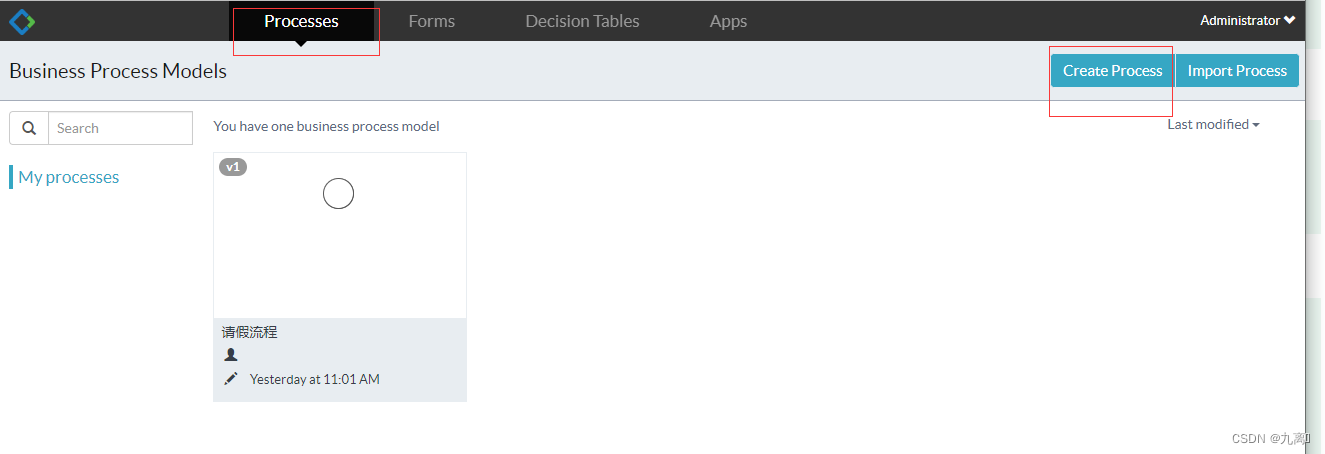Open the Decision Tables tab

click(582, 21)
